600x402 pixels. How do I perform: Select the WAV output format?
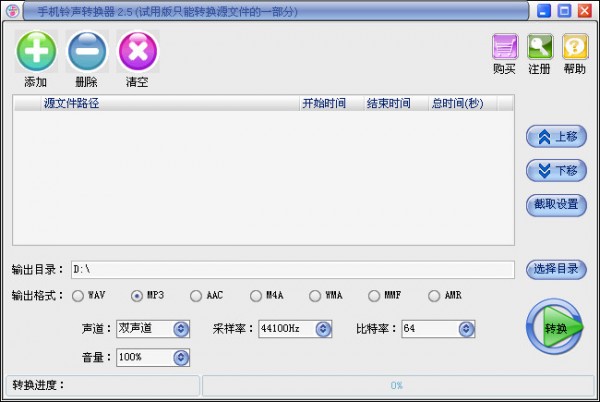pos(78,296)
